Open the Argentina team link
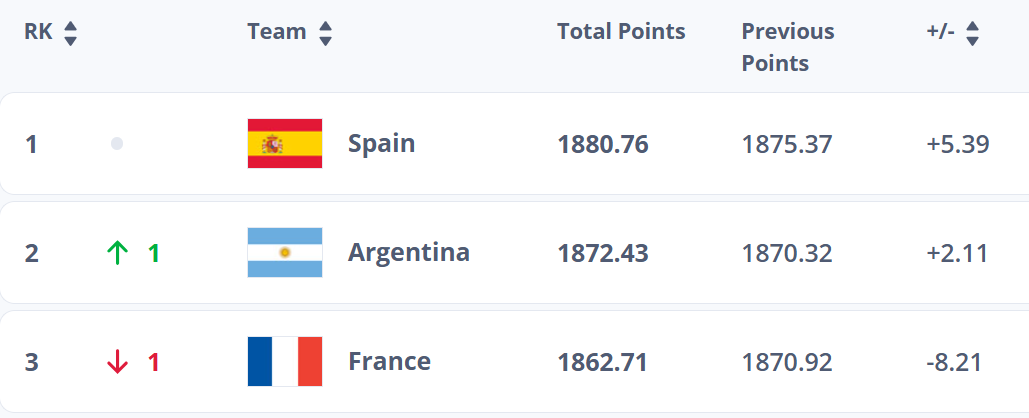The image size is (1029, 418). tap(408, 253)
